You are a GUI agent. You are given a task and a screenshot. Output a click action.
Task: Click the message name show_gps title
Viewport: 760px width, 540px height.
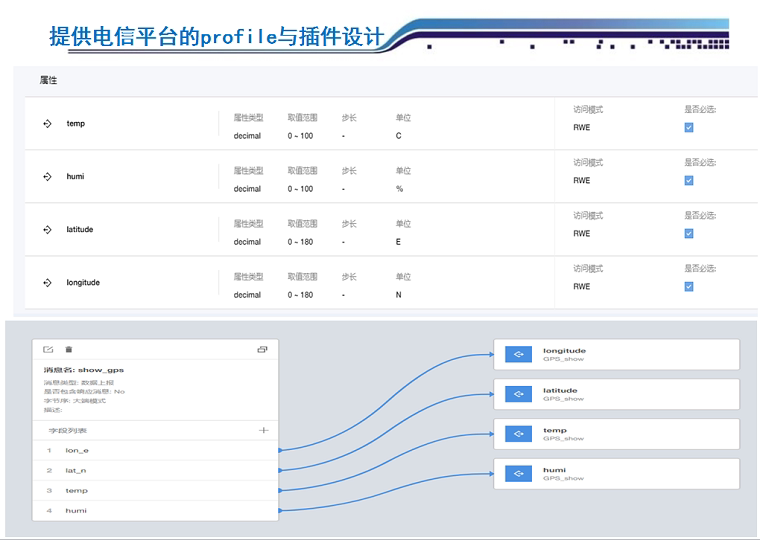84,370
